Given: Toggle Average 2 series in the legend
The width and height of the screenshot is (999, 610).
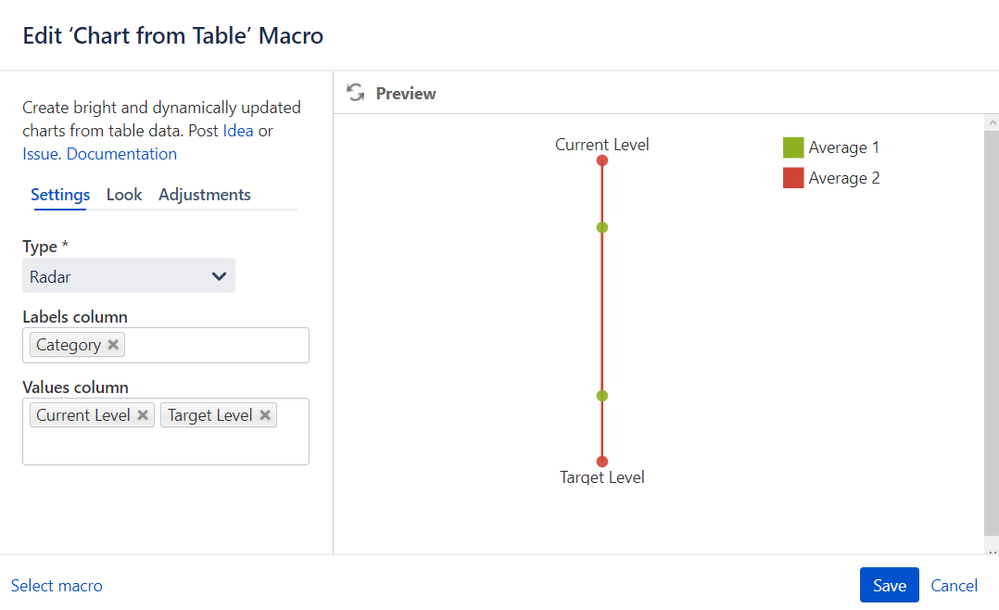Looking at the screenshot, I should (831, 179).
